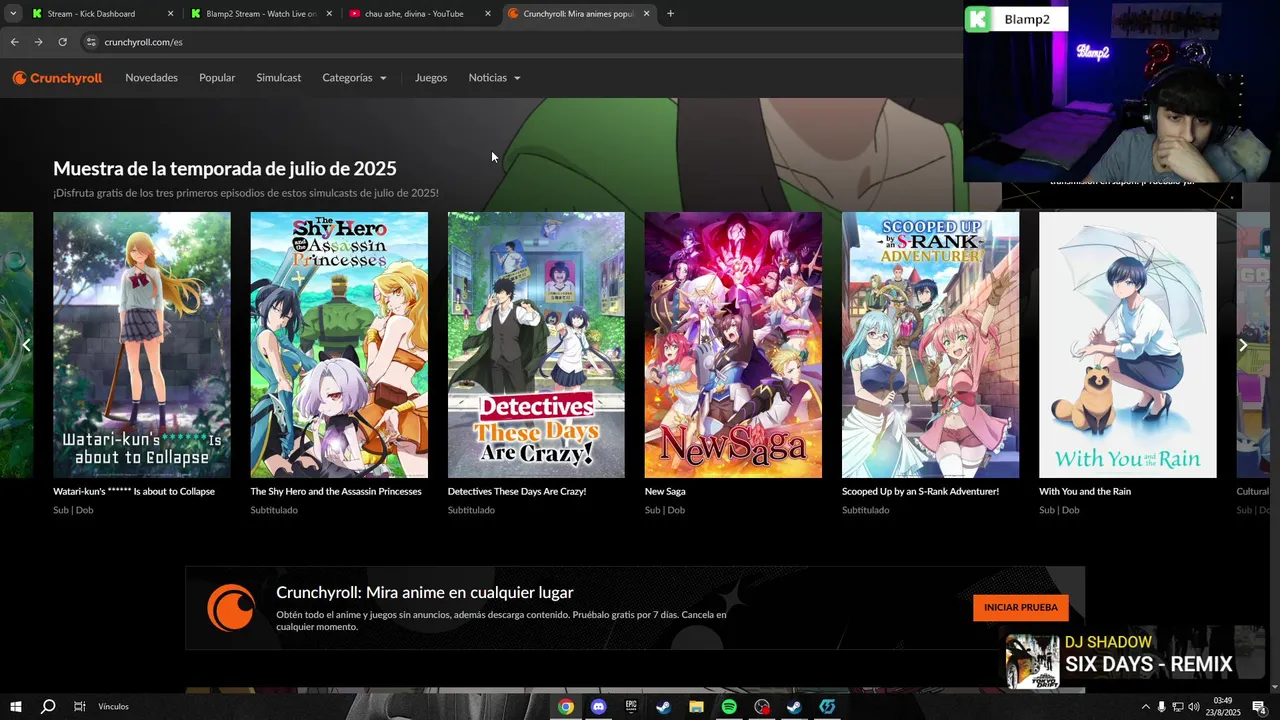The width and height of the screenshot is (1280, 720).
Task: Show previous shows with the carousel left arrow
Action: (26, 345)
